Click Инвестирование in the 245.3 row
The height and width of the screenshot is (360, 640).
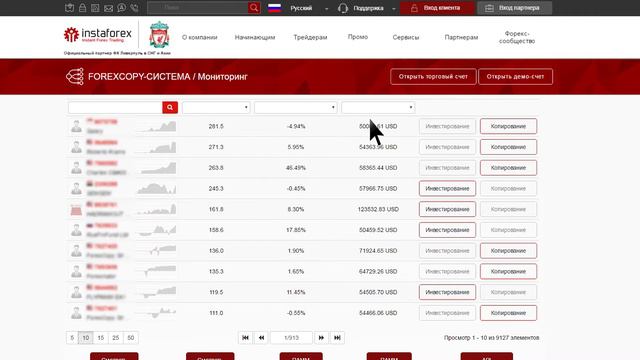pos(447,189)
